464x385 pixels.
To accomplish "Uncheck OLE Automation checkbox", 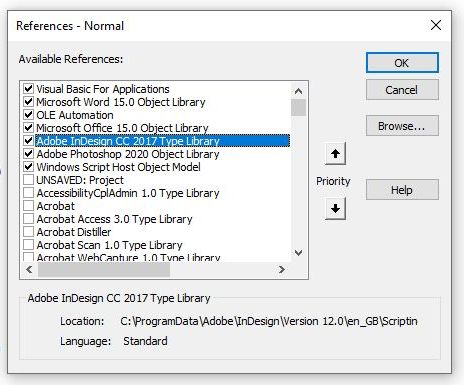I will pyautogui.click(x=28, y=115).
